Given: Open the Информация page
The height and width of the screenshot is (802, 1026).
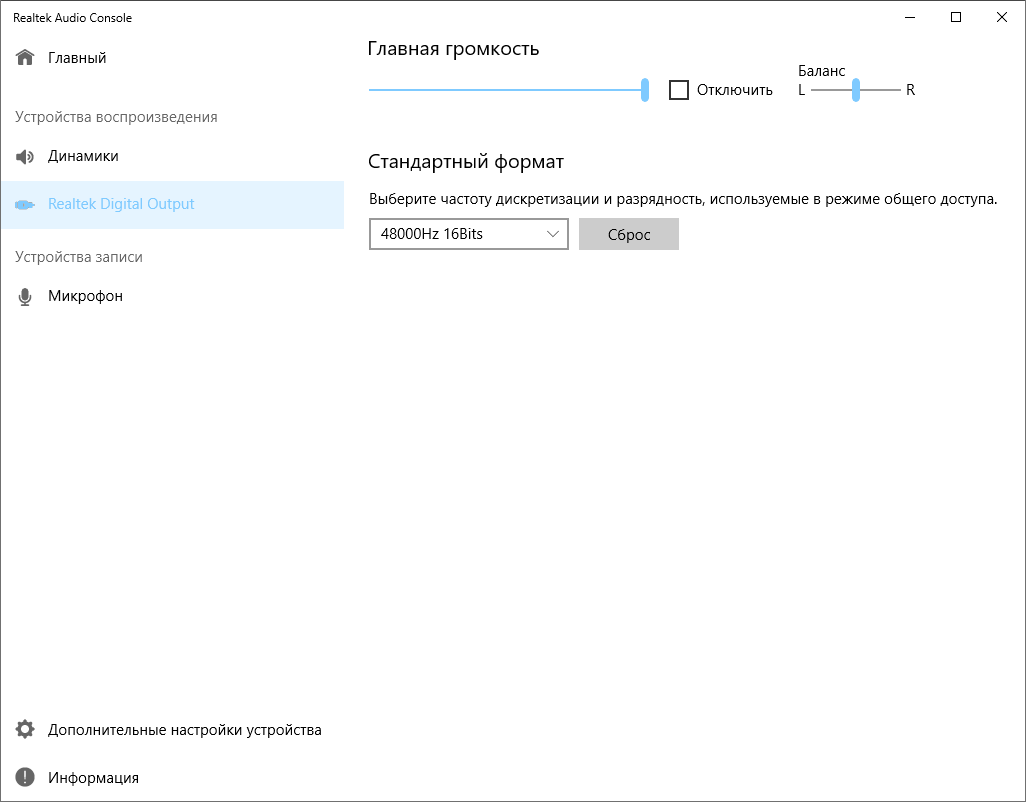Looking at the screenshot, I should tap(93, 778).
